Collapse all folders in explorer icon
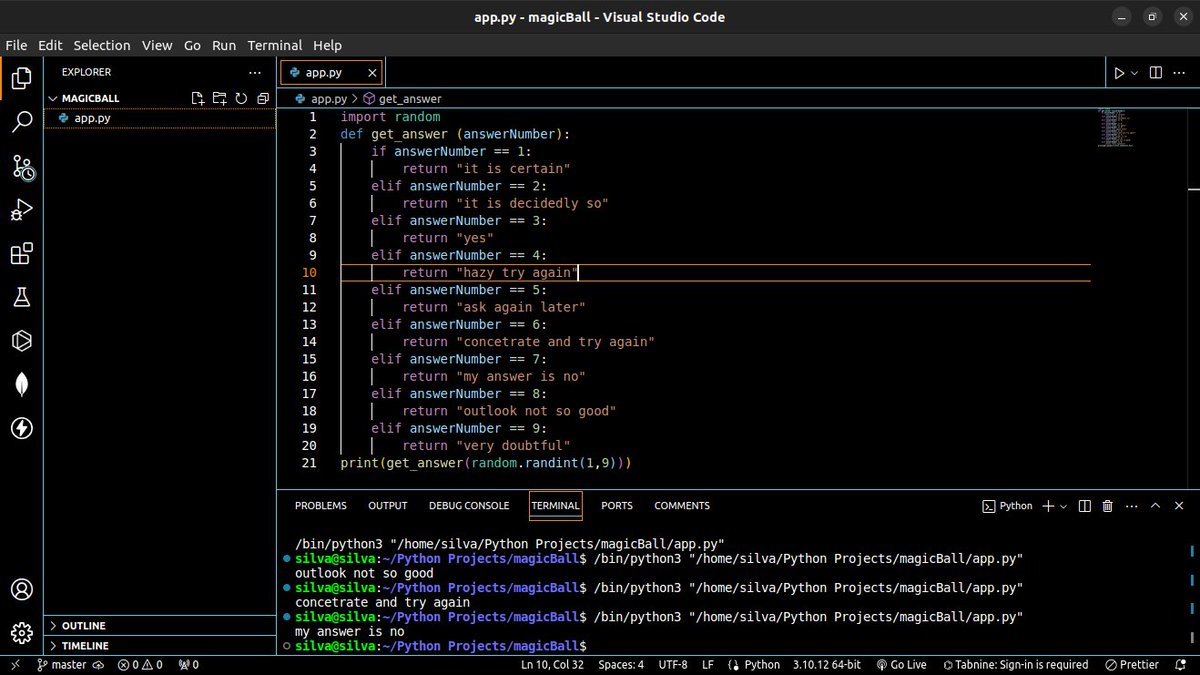 (263, 98)
